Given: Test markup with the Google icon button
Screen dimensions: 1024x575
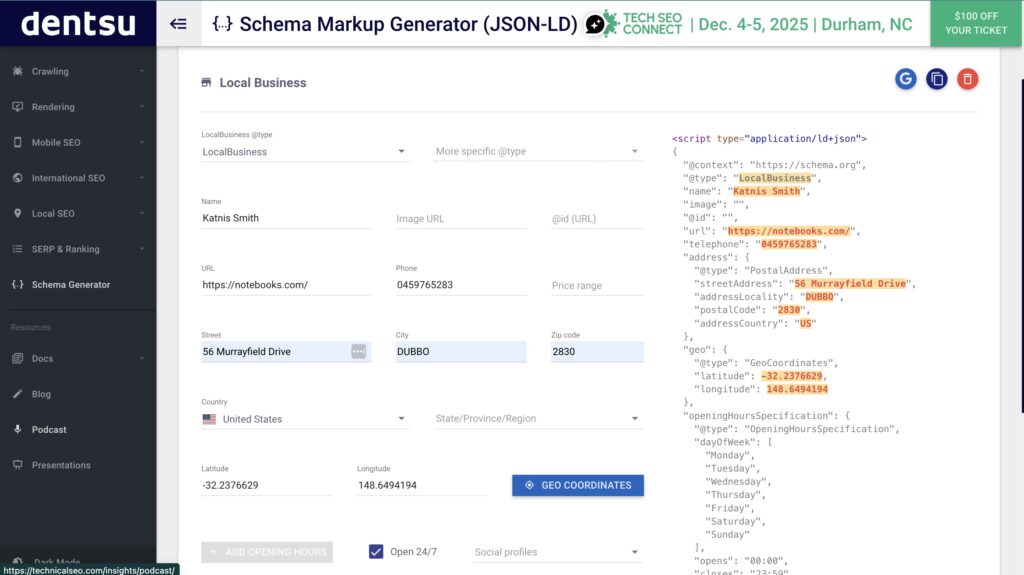Looking at the screenshot, I should (906, 79).
